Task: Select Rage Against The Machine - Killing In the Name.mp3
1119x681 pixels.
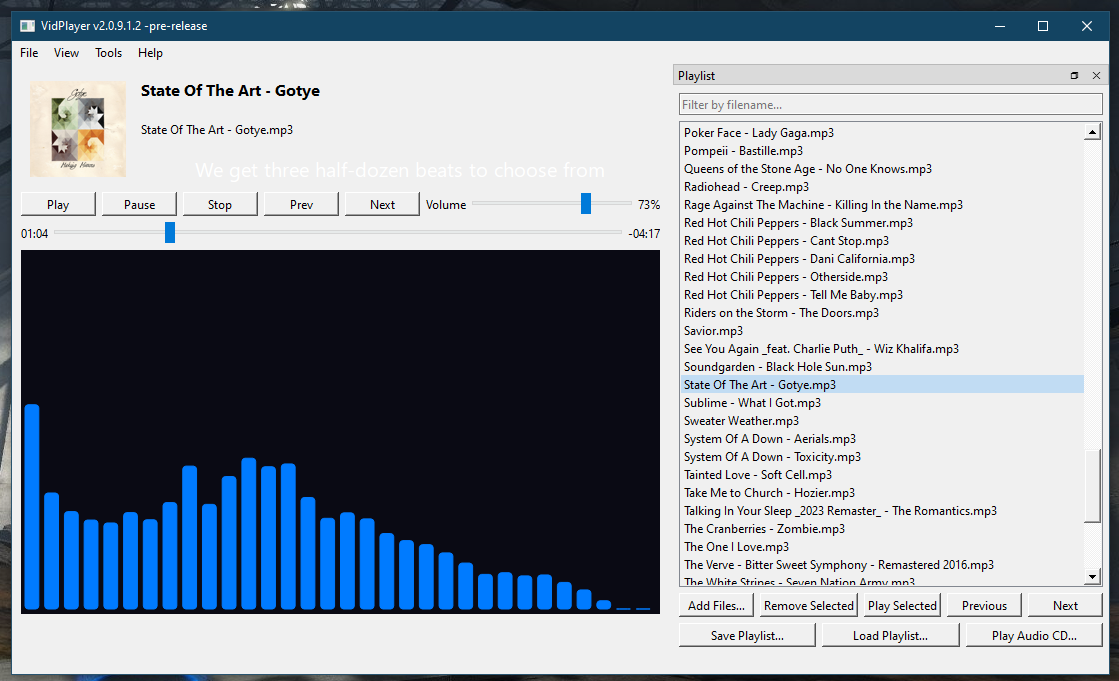Action: coord(882,205)
